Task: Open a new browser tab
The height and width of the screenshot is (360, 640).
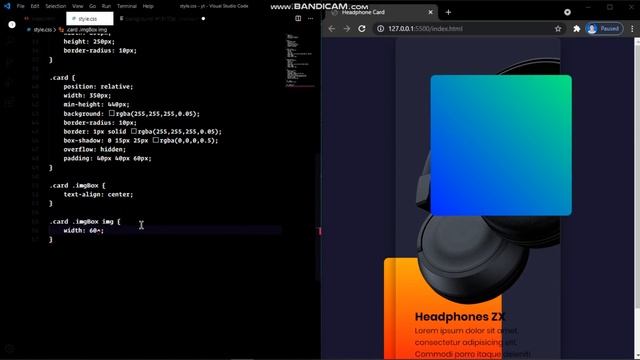Action: click(x=448, y=12)
